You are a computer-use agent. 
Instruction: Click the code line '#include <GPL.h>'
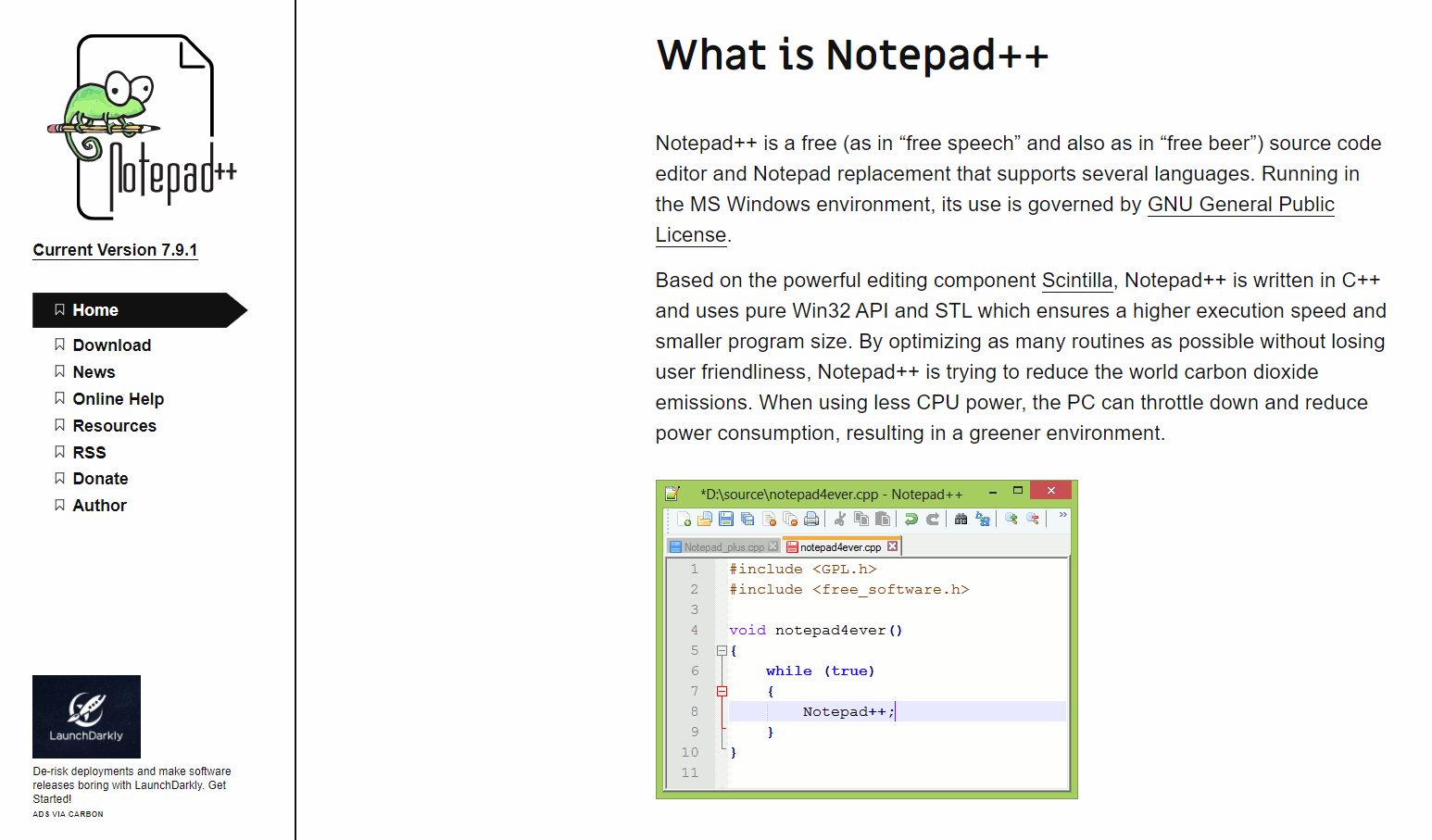point(802,570)
